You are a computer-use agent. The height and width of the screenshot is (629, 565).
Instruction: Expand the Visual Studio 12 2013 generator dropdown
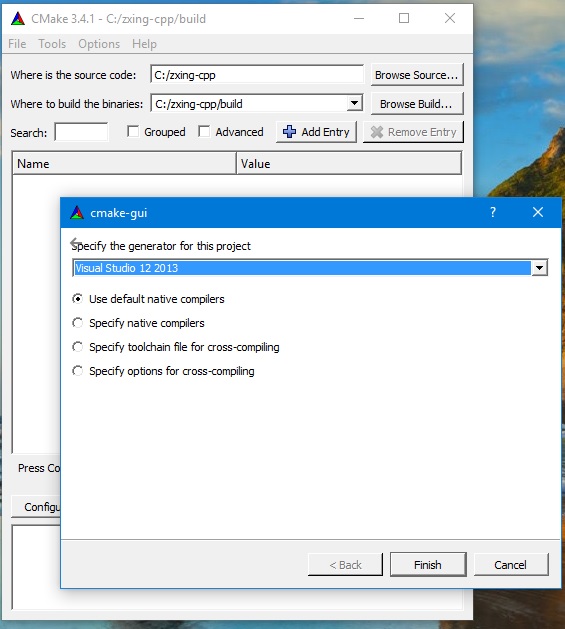(x=540, y=268)
